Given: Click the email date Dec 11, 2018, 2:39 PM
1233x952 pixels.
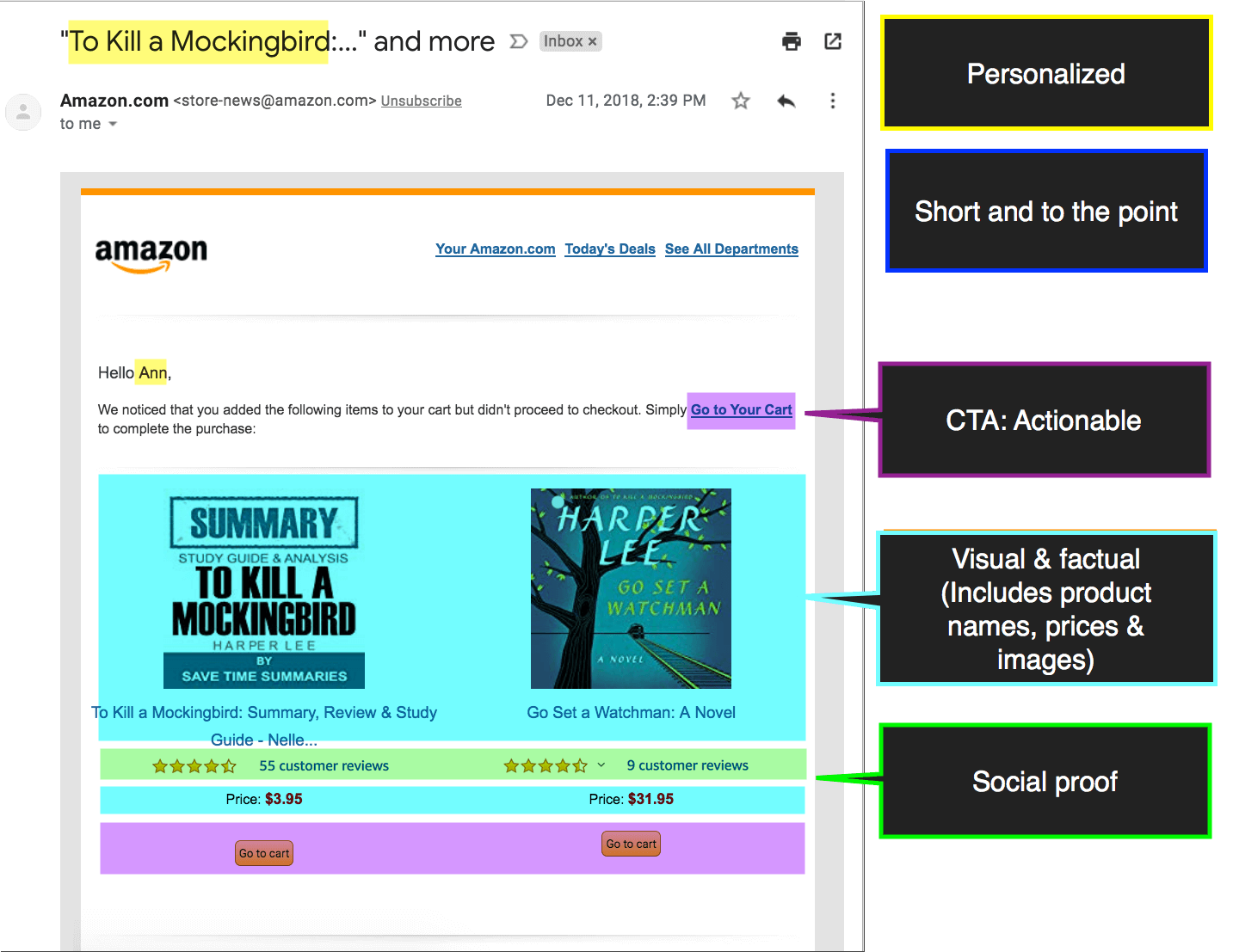Looking at the screenshot, I should pyautogui.click(x=626, y=101).
